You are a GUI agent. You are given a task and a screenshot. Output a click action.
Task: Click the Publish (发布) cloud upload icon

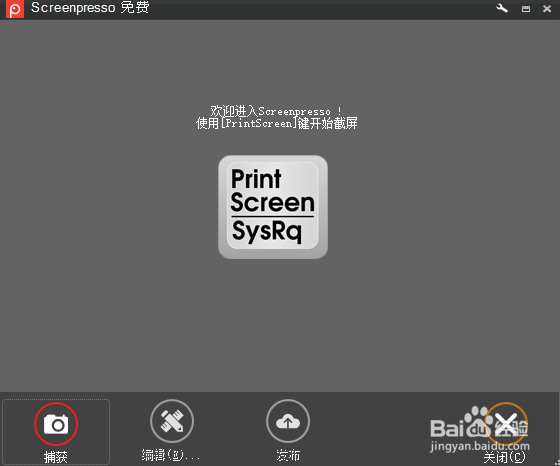click(288, 421)
